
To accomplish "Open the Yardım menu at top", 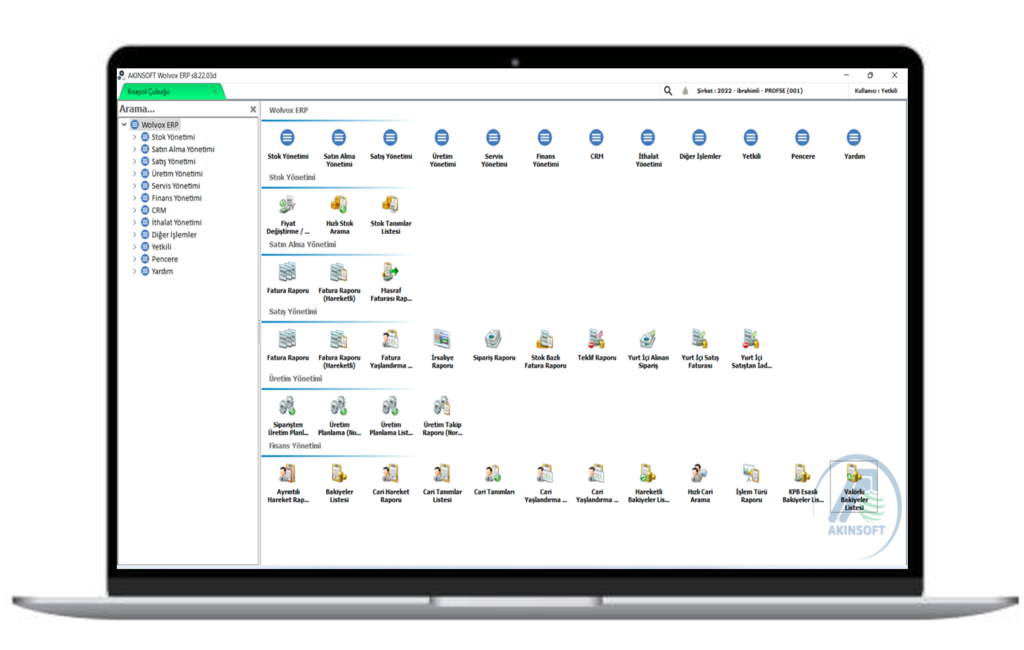I will tap(853, 138).
